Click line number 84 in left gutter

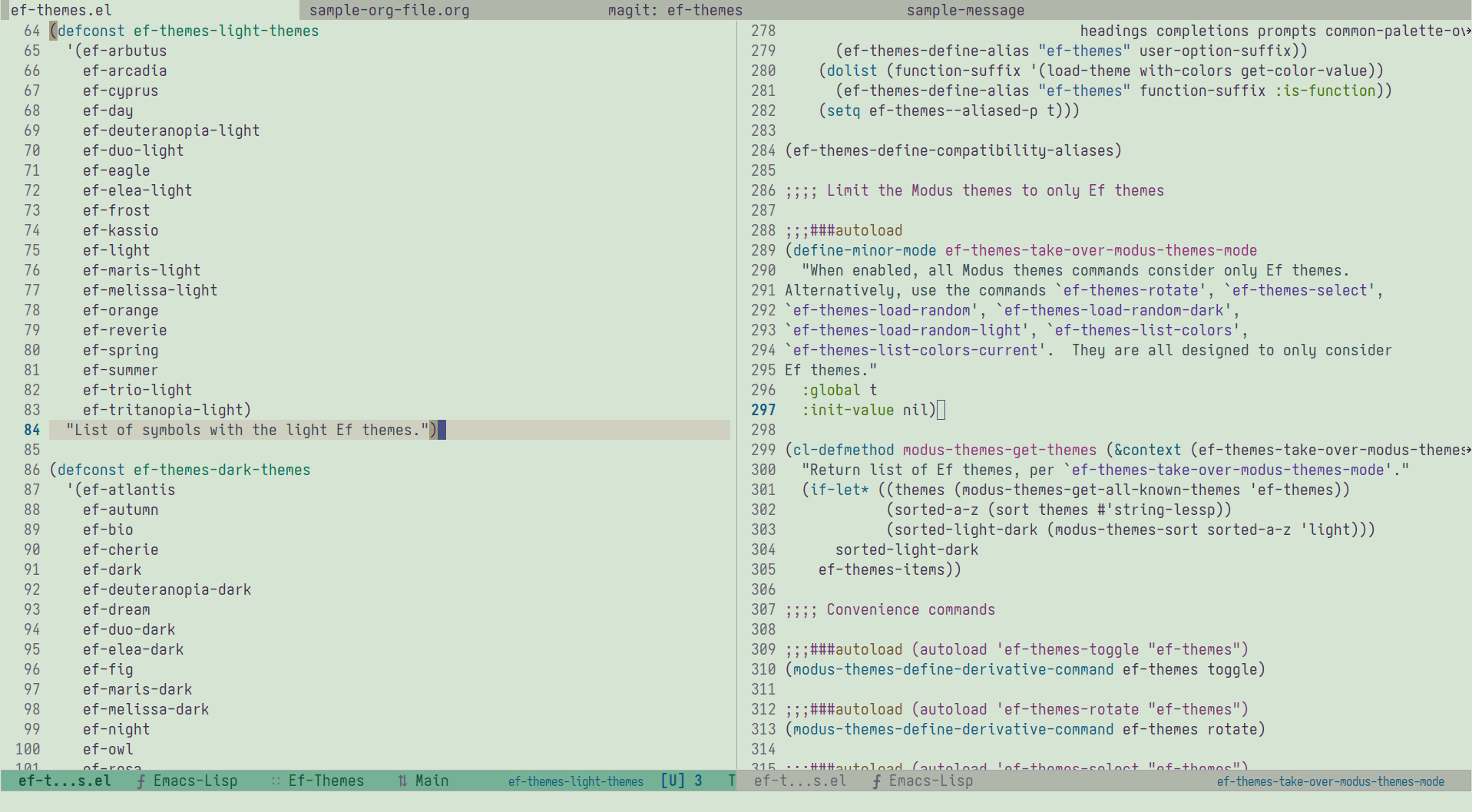(31, 430)
